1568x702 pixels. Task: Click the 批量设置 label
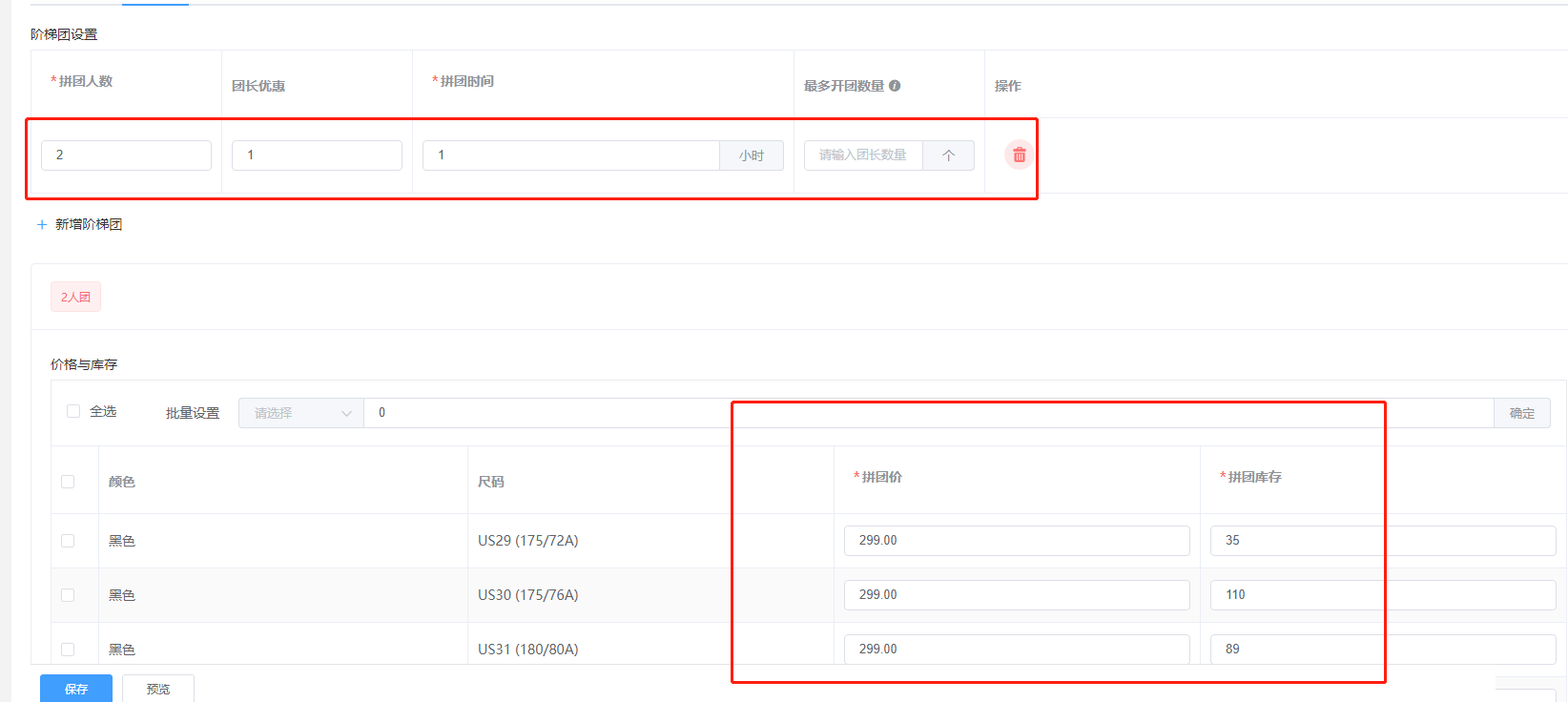[x=193, y=413]
